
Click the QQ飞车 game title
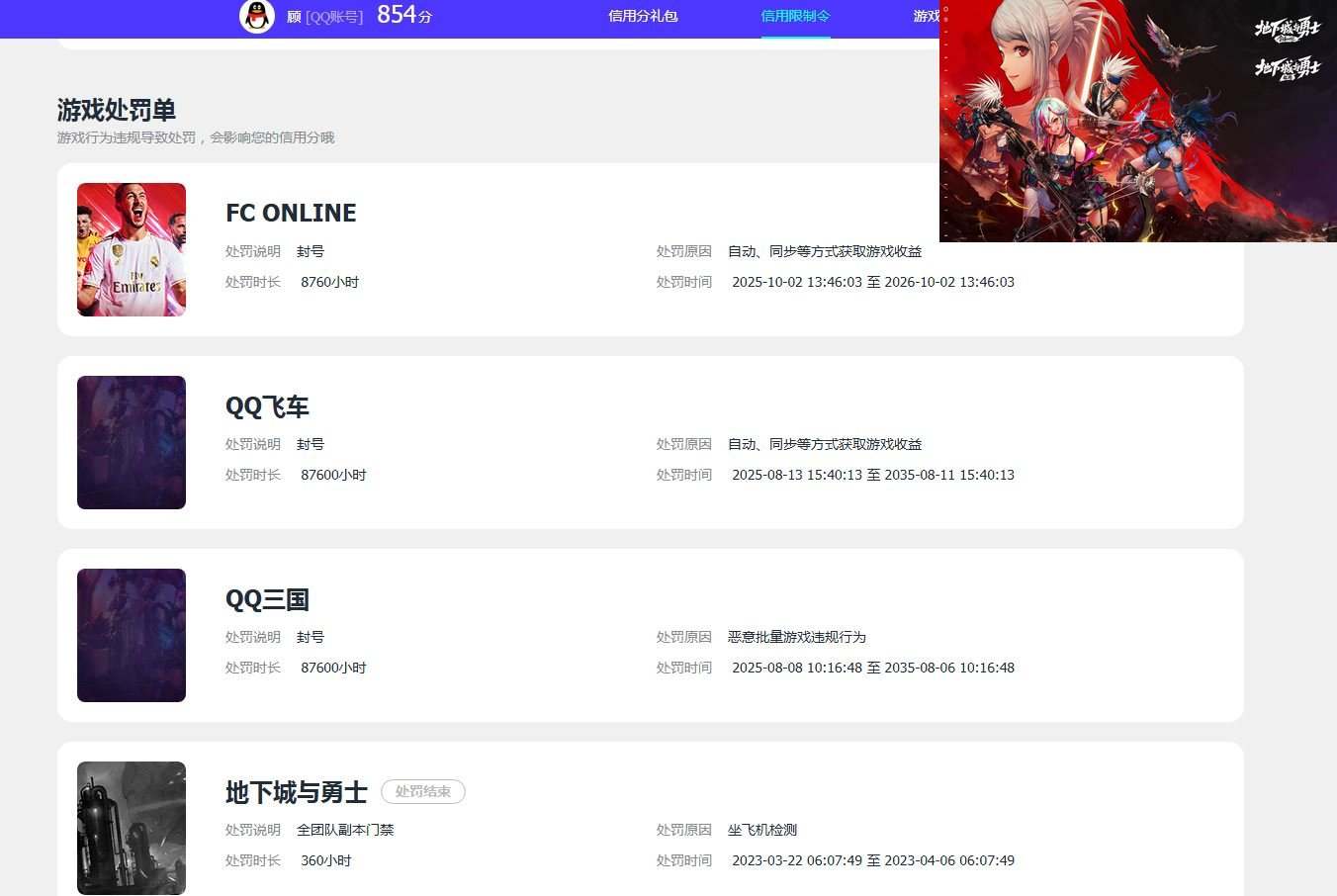(267, 406)
